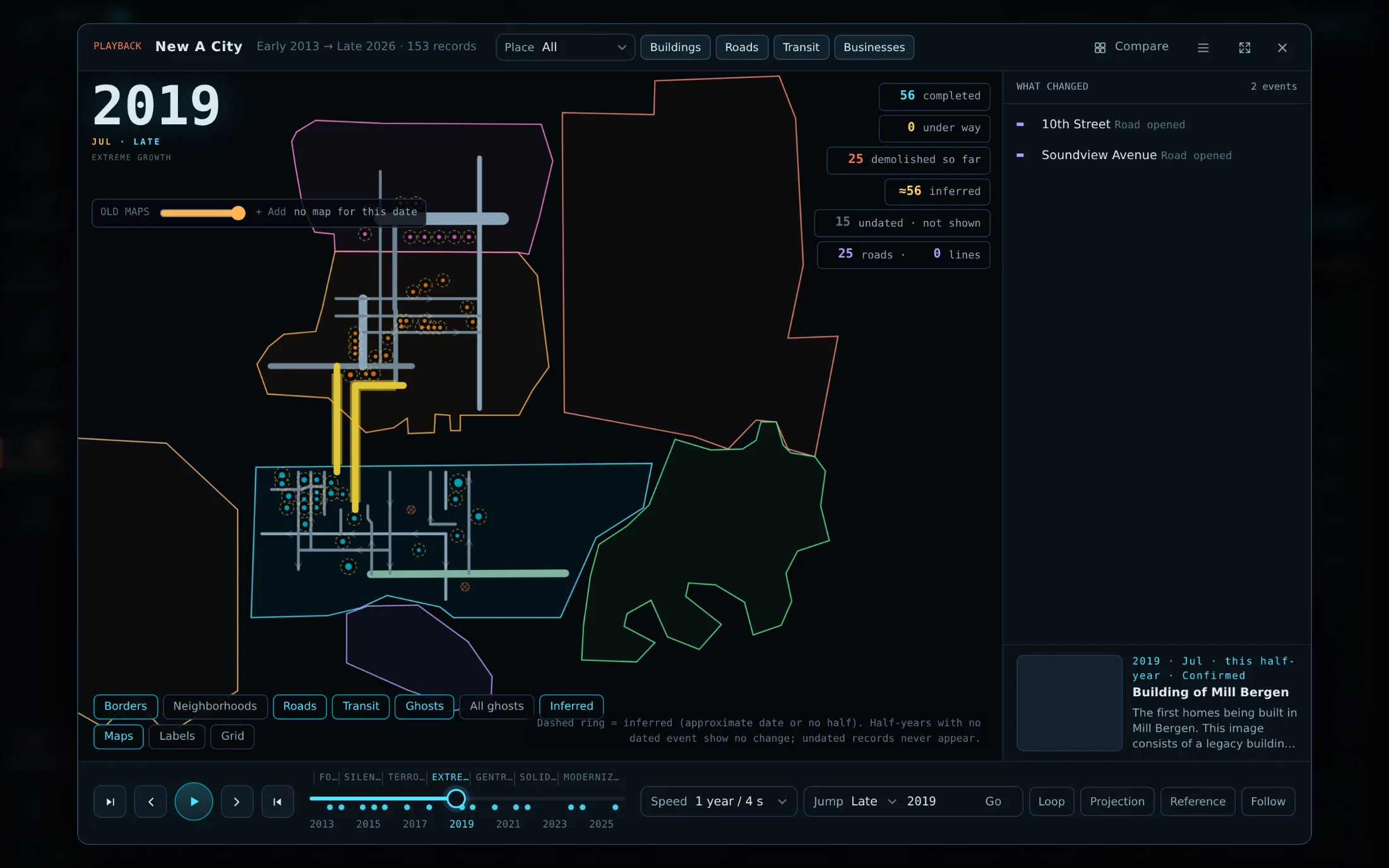Click the Follow button

(x=1268, y=801)
